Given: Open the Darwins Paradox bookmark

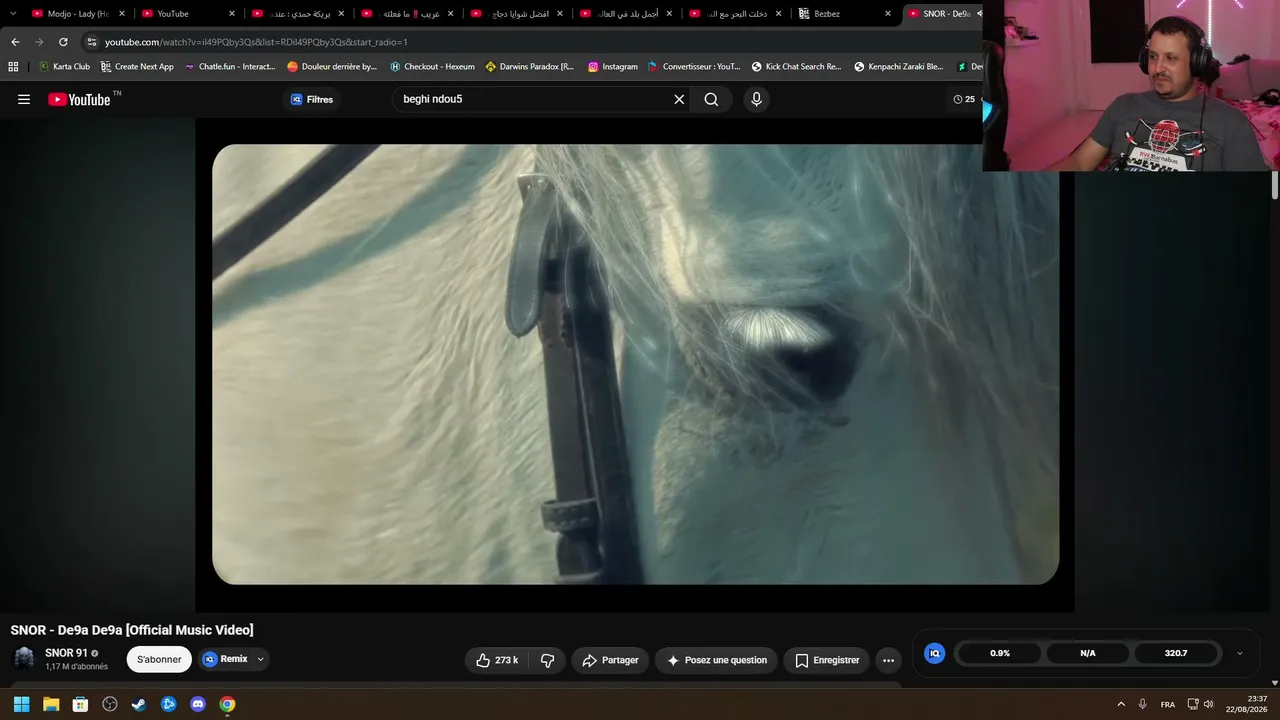Looking at the screenshot, I should click(529, 67).
